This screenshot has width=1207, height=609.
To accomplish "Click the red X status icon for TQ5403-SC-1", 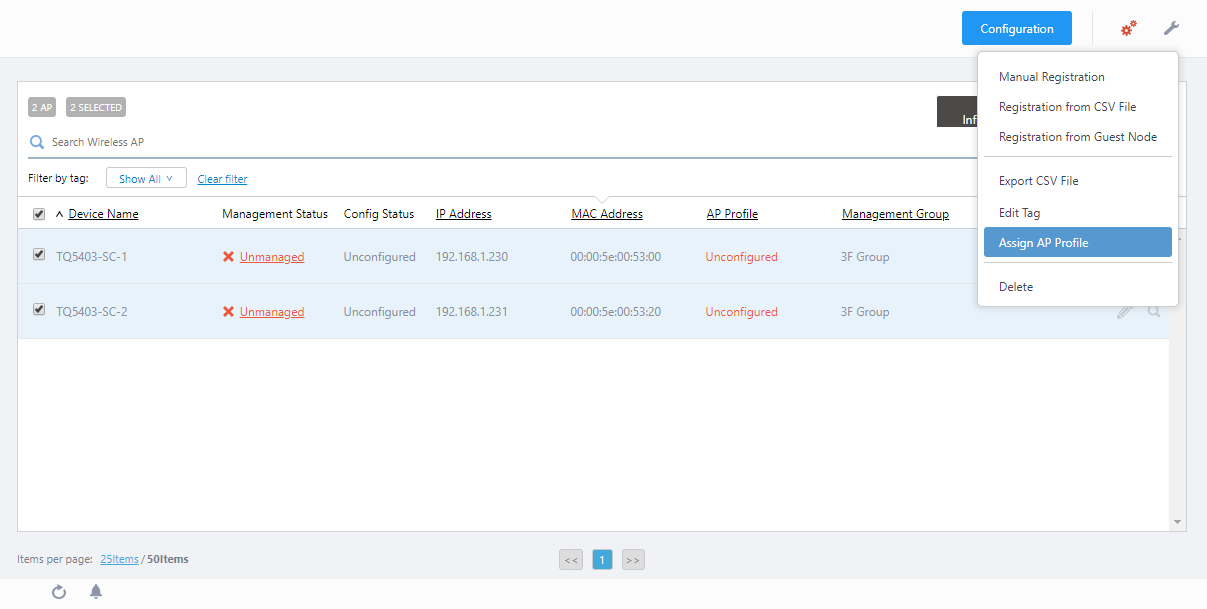I will point(228,257).
